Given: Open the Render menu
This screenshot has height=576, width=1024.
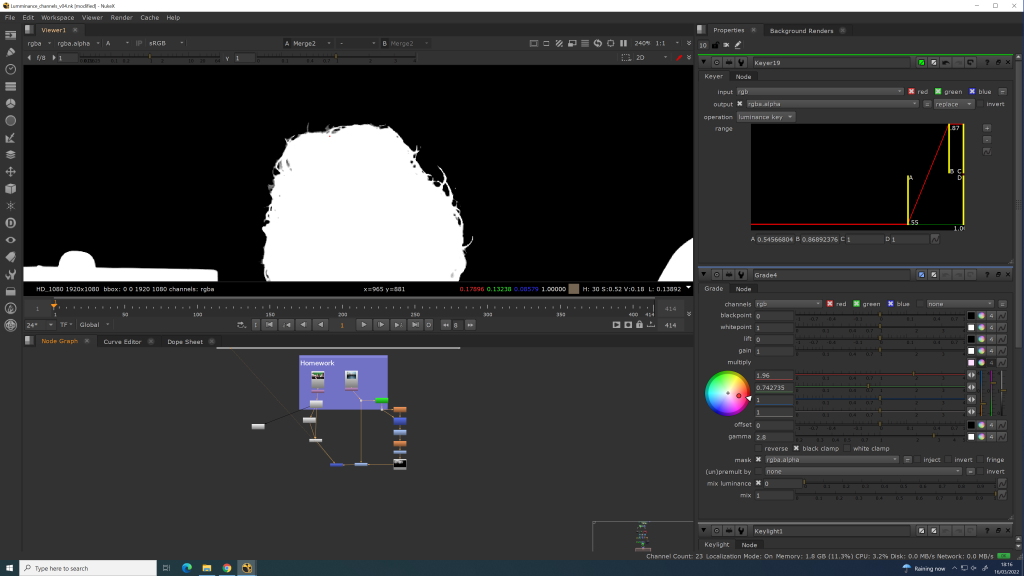Looking at the screenshot, I should pyautogui.click(x=121, y=17).
